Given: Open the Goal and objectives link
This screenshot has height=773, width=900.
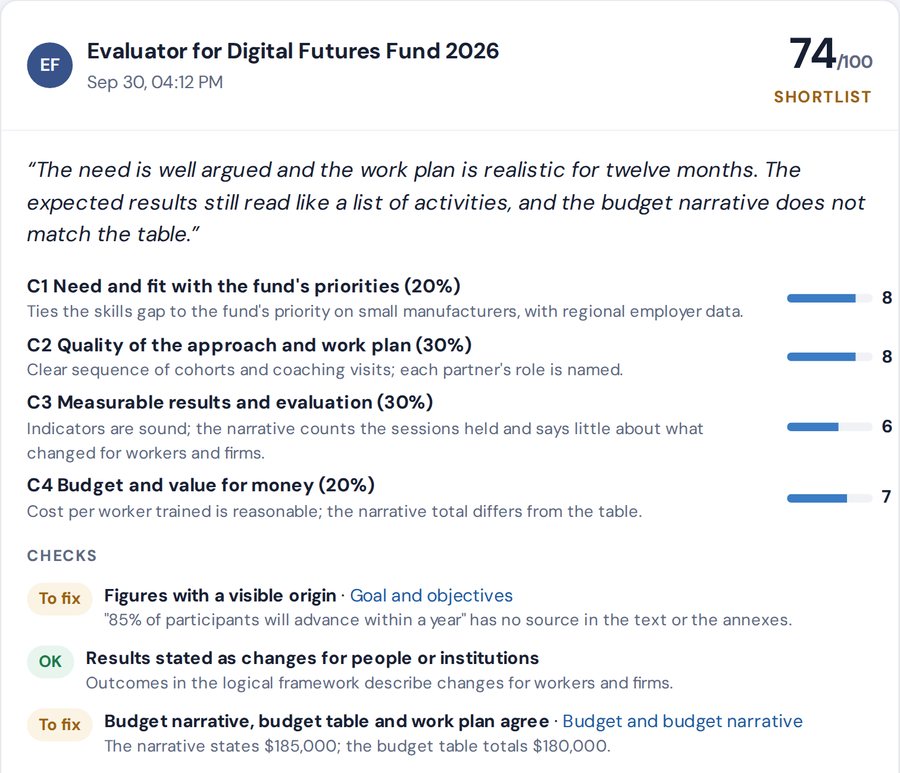Looking at the screenshot, I should tap(431, 596).
